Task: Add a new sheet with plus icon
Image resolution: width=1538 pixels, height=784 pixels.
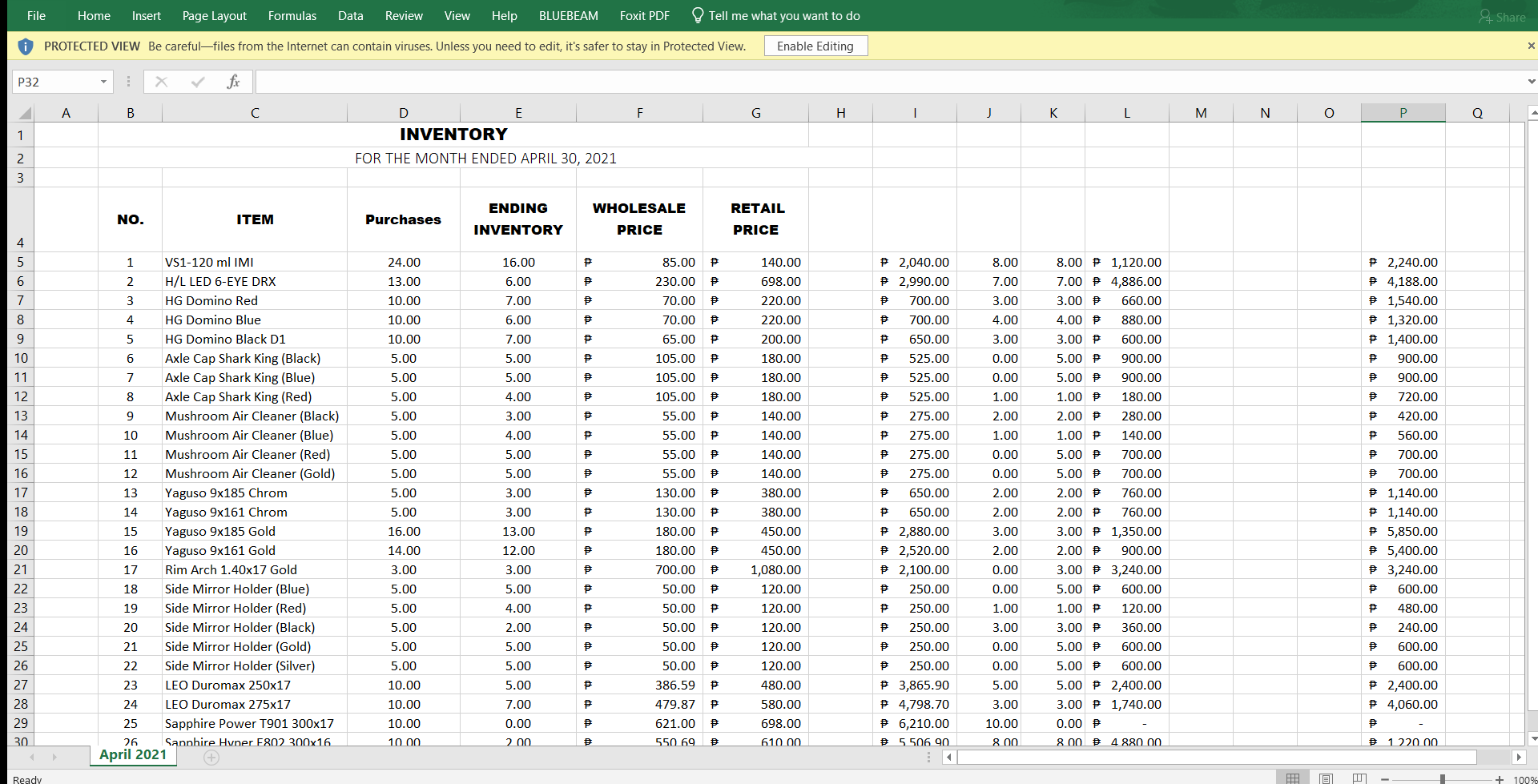Action: coord(211,757)
